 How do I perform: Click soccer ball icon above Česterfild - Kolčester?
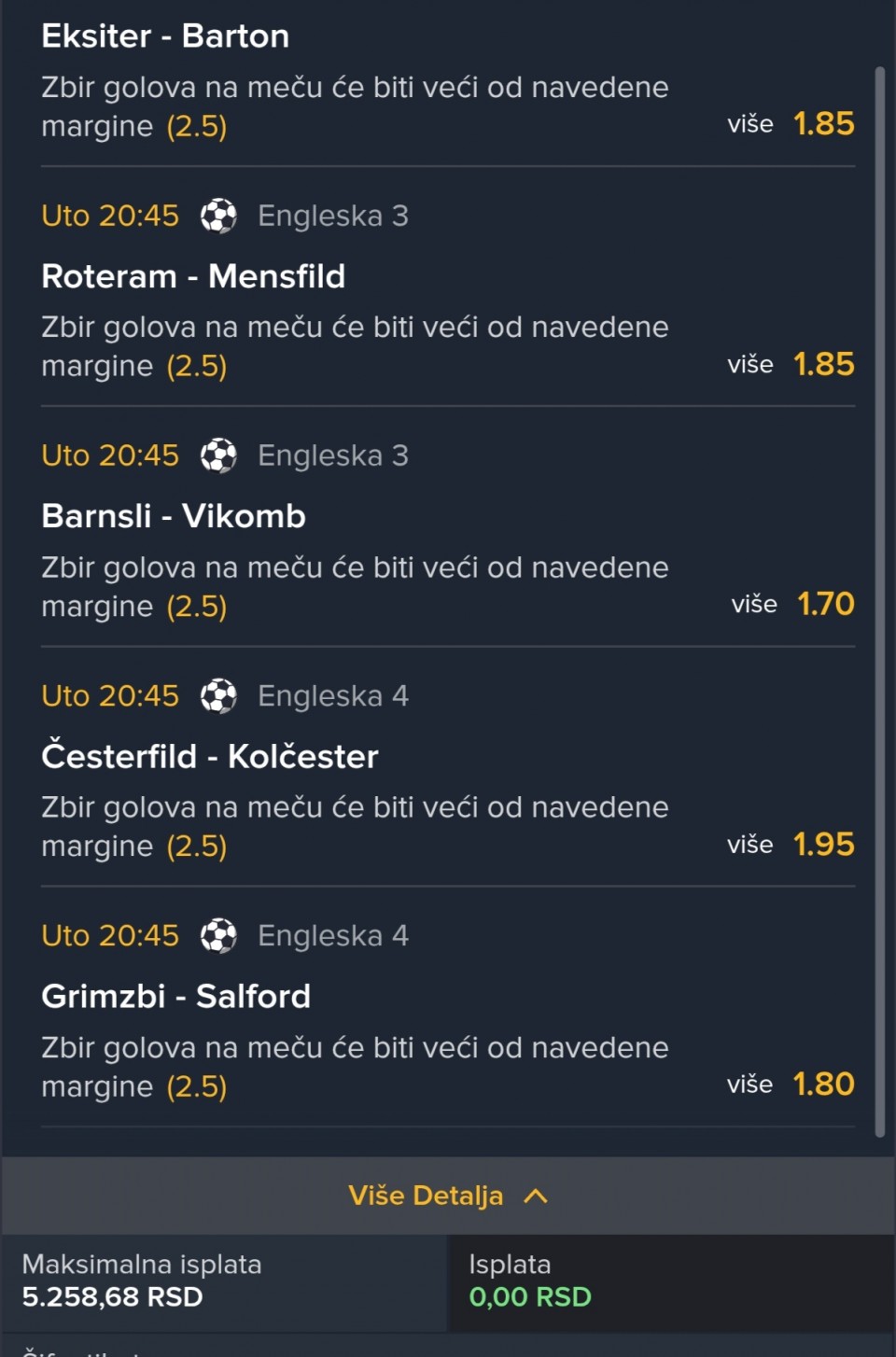218,696
